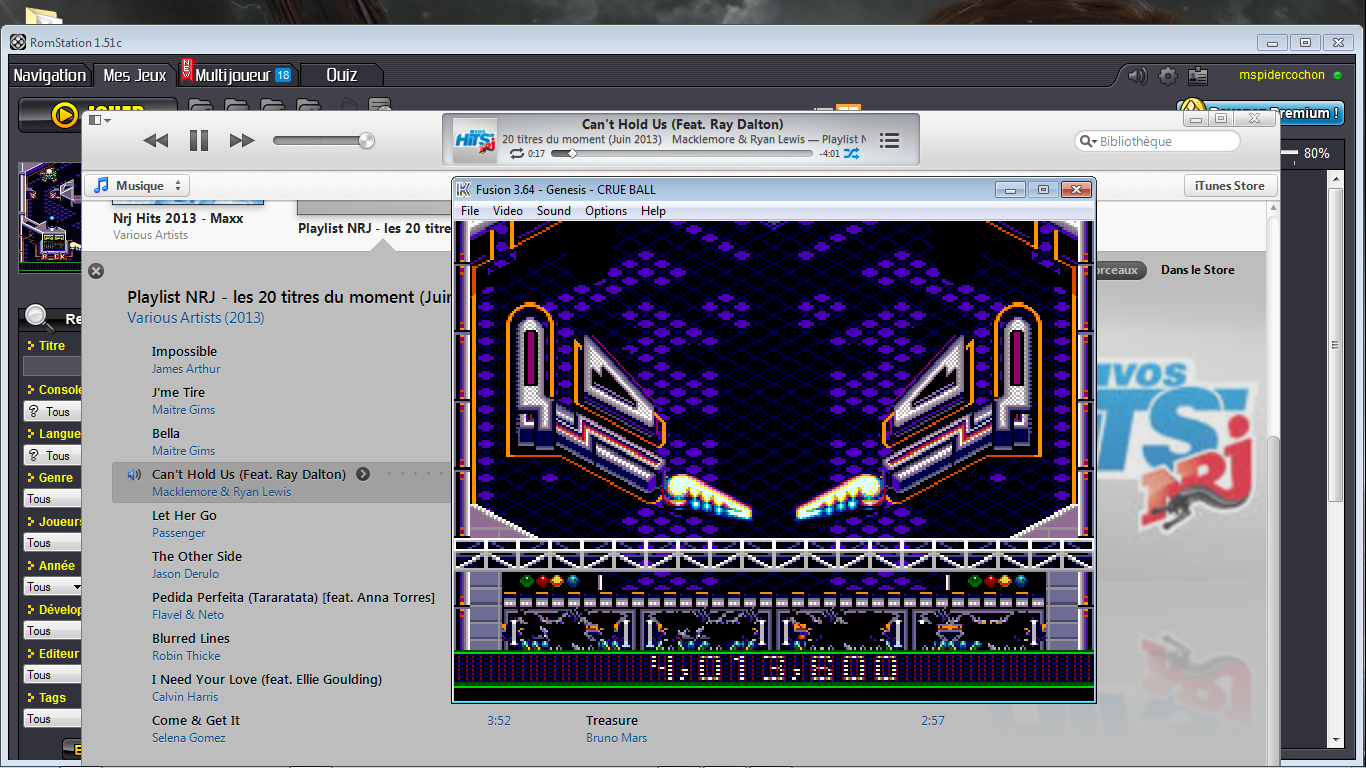1366x768 pixels.
Task: Click the now-playing speaker icon in list
Action: coord(134,474)
